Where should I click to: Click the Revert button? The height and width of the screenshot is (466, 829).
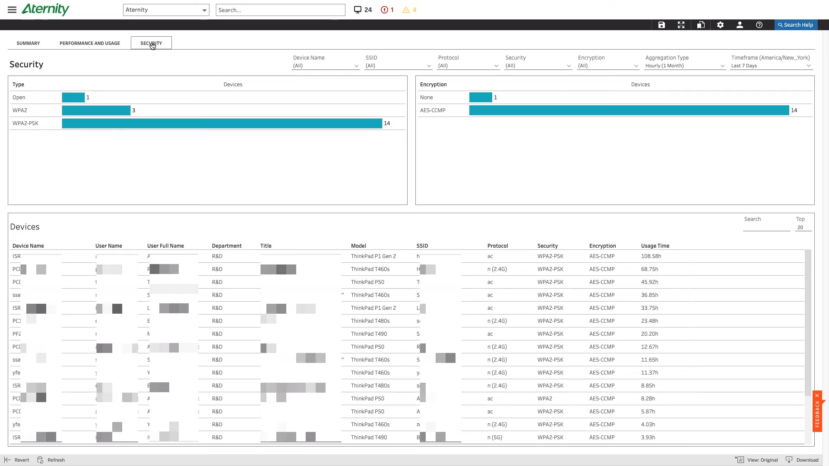[17, 460]
